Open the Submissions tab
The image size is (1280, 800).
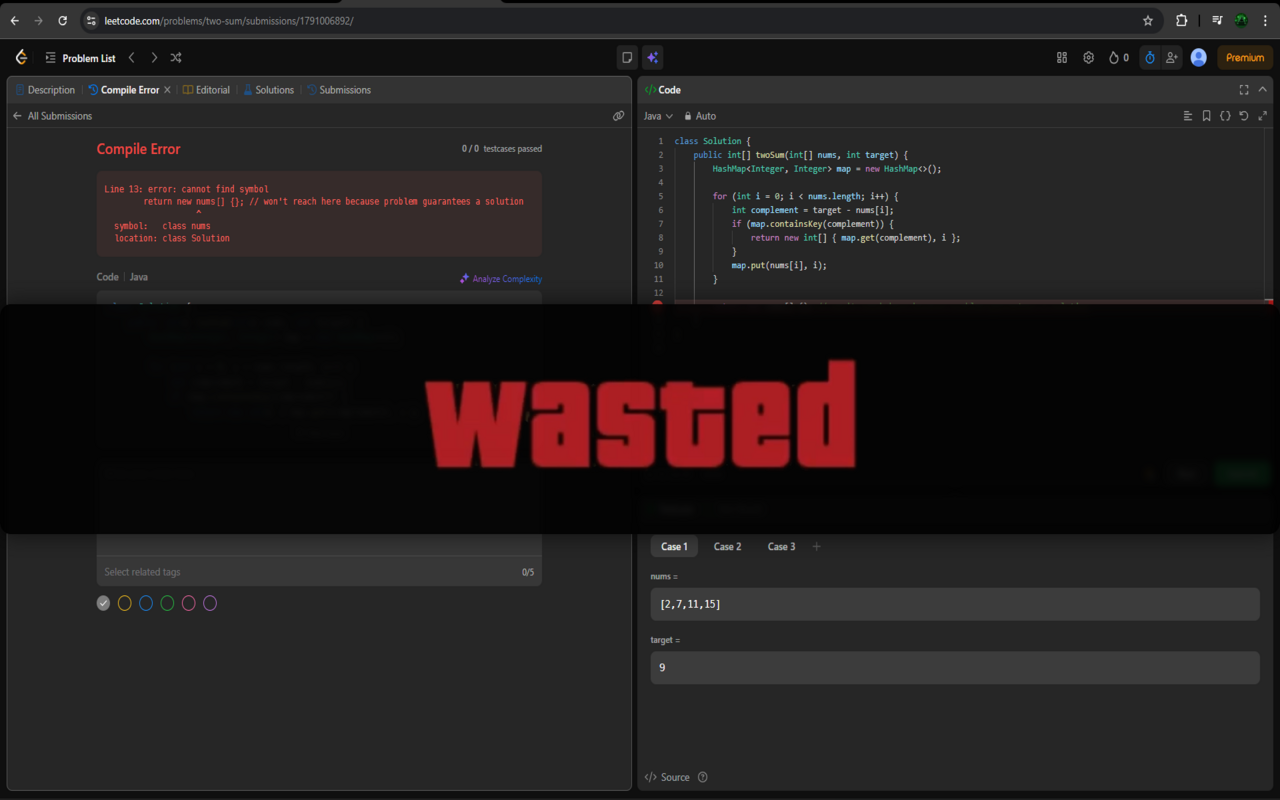pyautogui.click(x=338, y=90)
